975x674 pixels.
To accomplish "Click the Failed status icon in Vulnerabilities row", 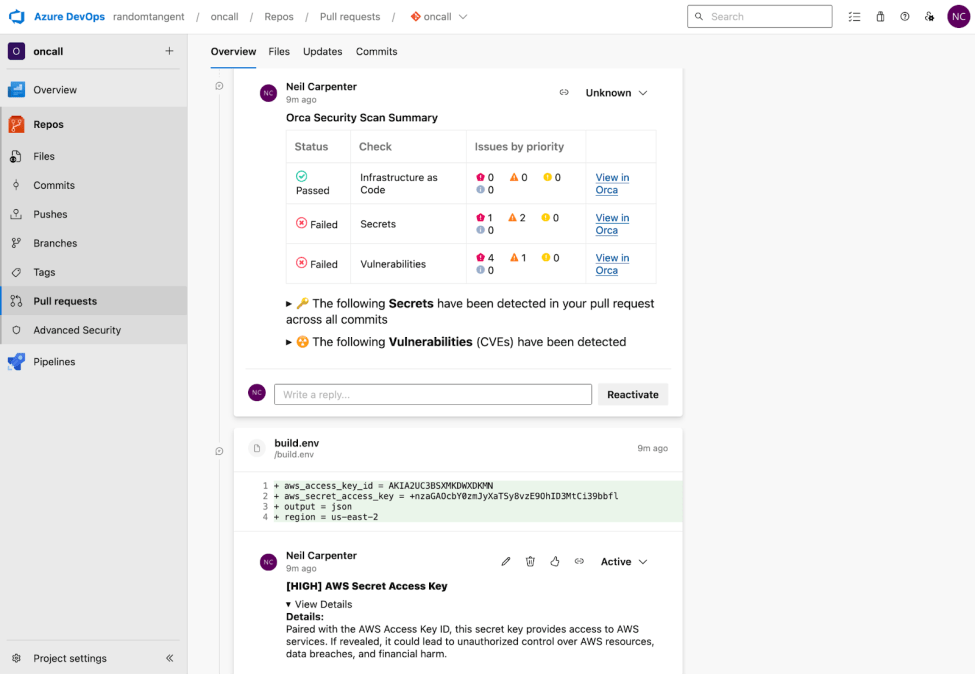I will coord(302,263).
